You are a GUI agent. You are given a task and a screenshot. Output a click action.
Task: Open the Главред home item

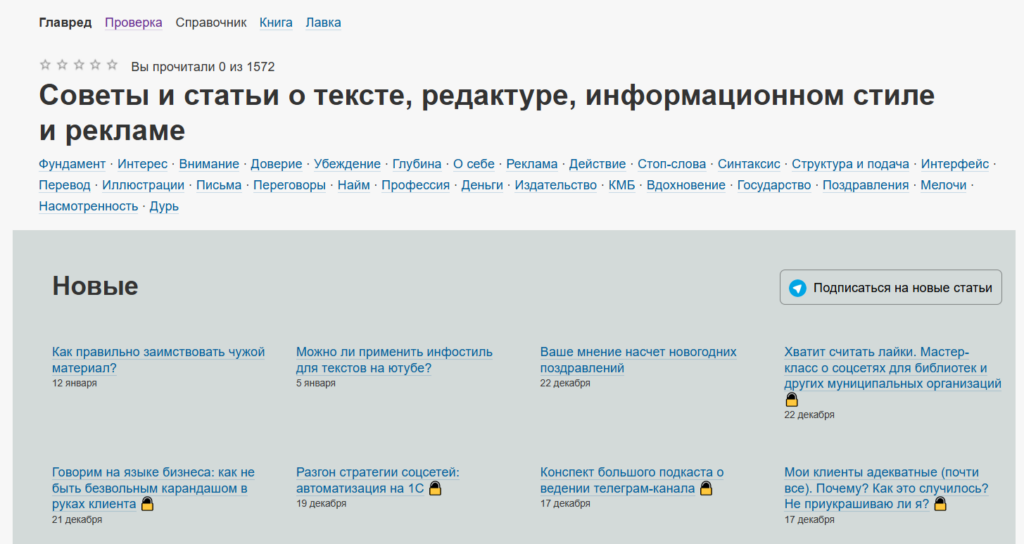coord(65,22)
